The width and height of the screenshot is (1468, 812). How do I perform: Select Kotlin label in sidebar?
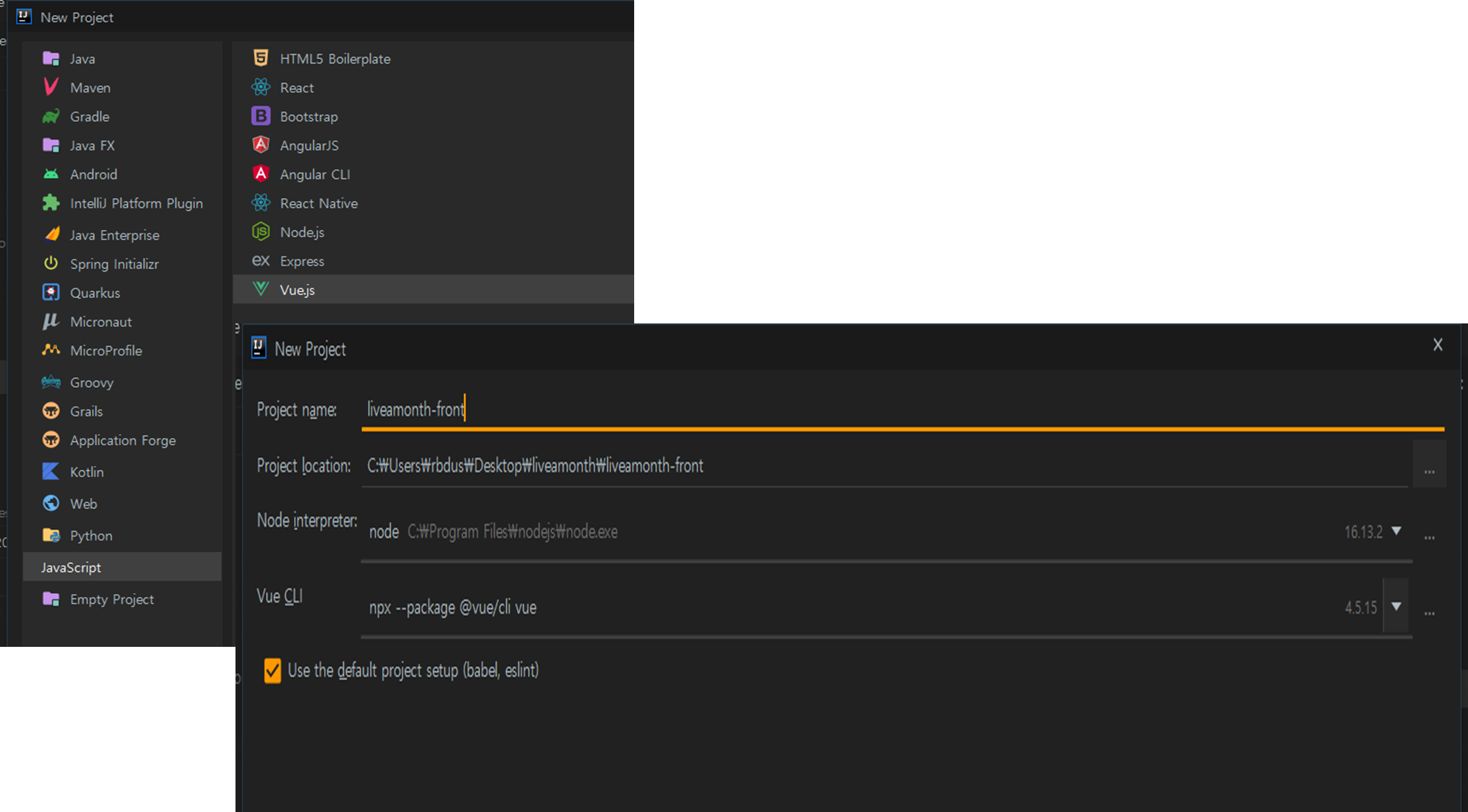(x=87, y=471)
